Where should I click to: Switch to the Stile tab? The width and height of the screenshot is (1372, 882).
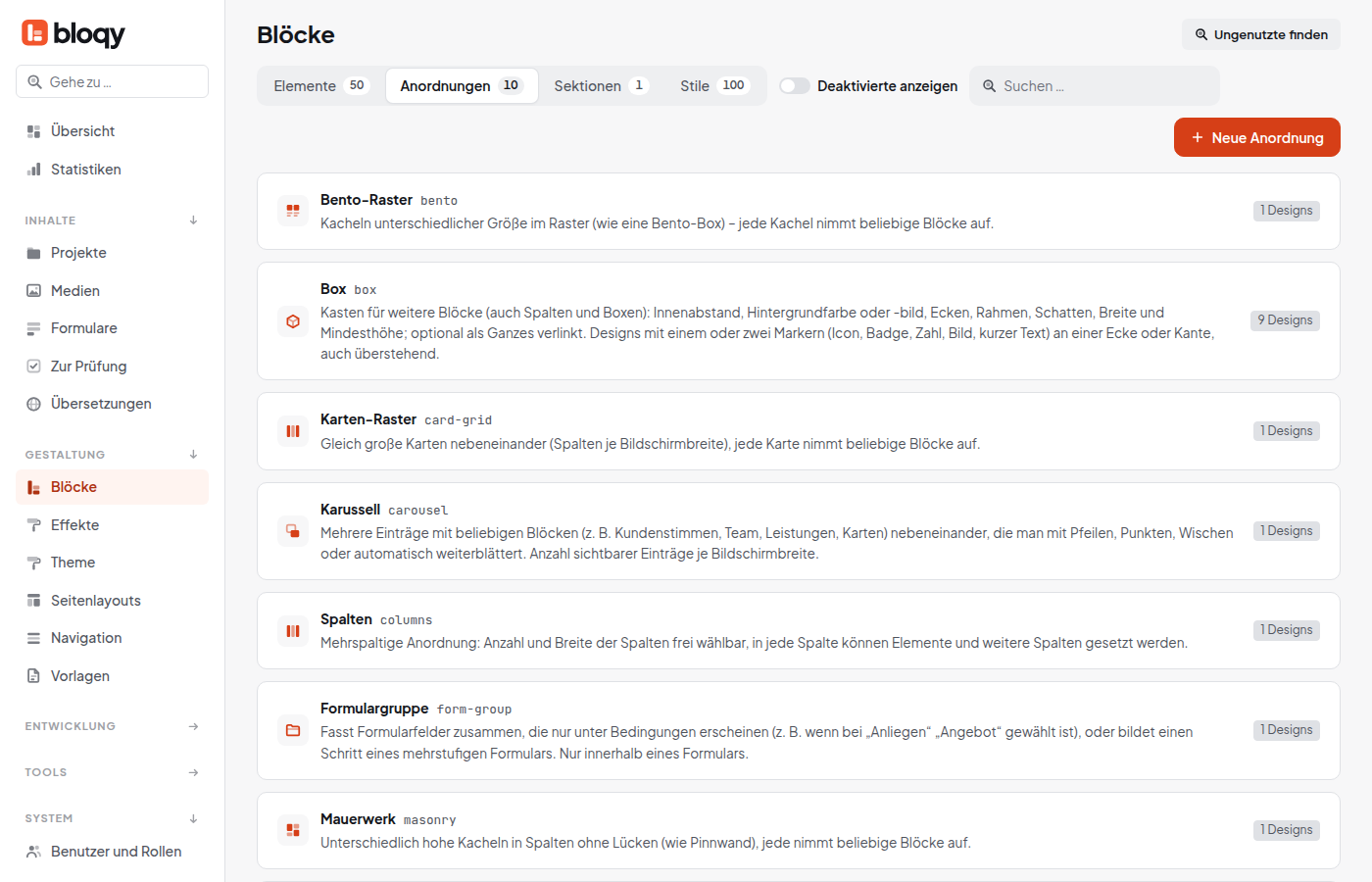click(714, 86)
